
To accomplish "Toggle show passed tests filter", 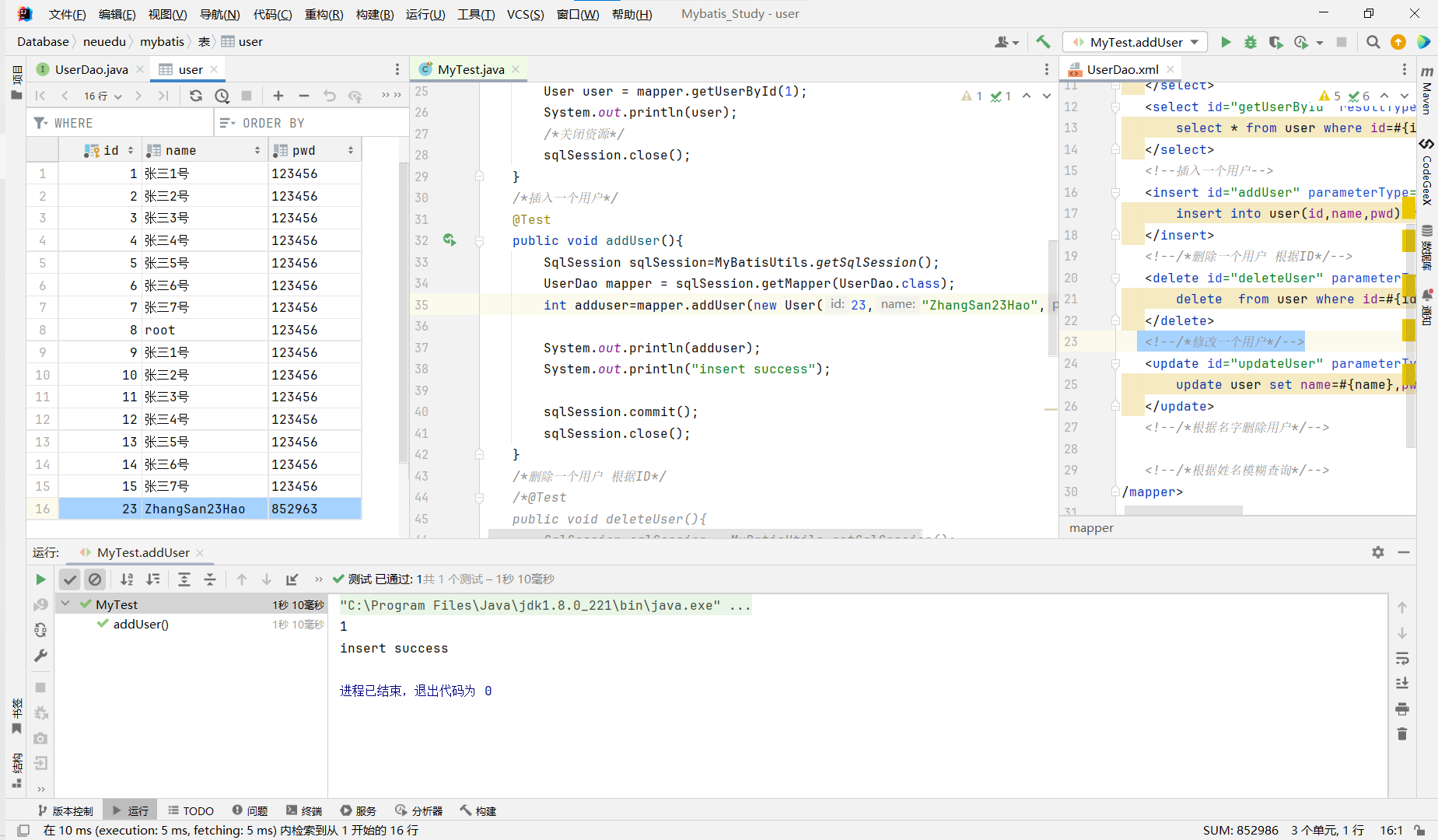I will click(70, 579).
